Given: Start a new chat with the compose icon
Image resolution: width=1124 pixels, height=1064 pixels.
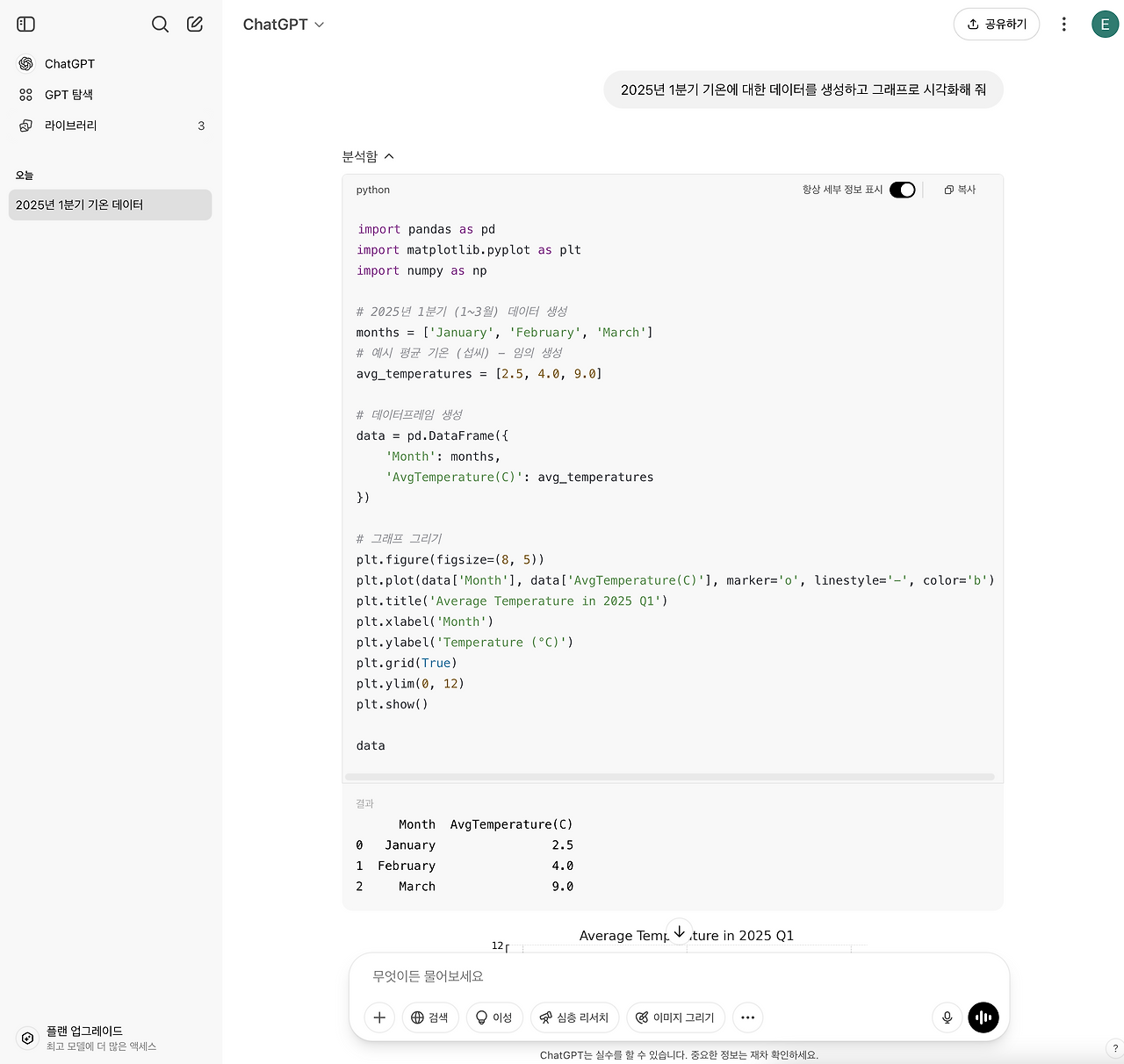Looking at the screenshot, I should [195, 25].
